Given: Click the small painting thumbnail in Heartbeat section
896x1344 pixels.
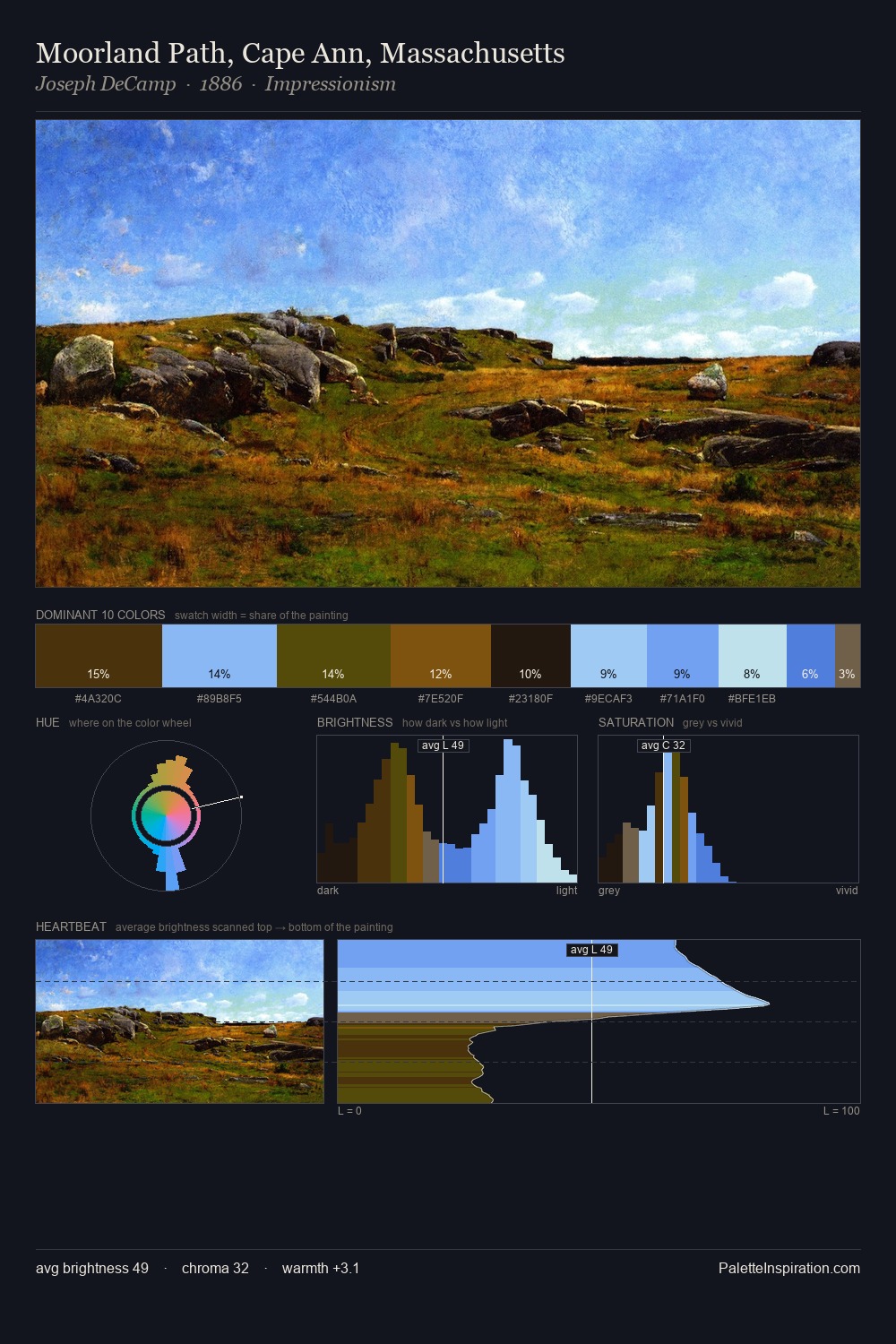Looking at the screenshot, I should (179, 1021).
